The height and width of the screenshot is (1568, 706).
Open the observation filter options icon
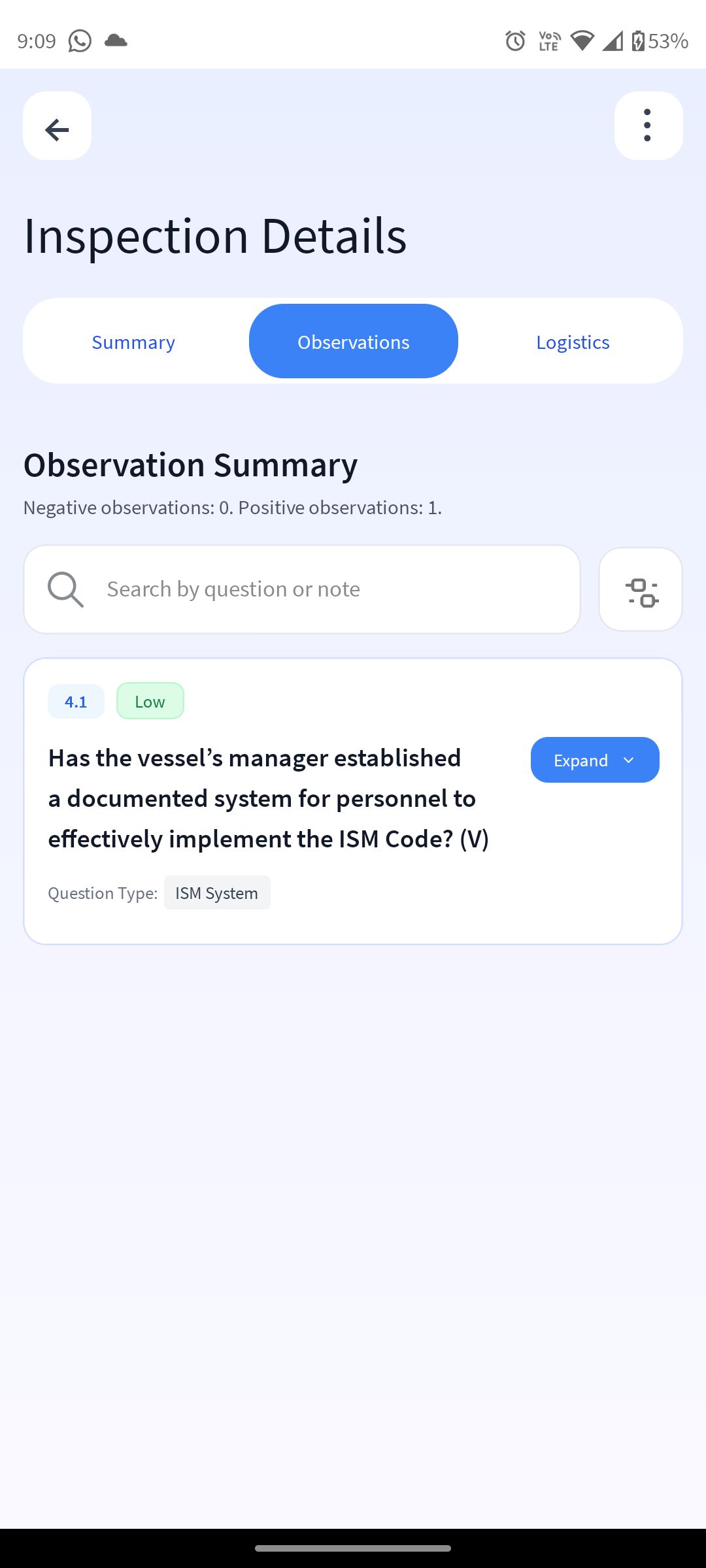(641, 589)
